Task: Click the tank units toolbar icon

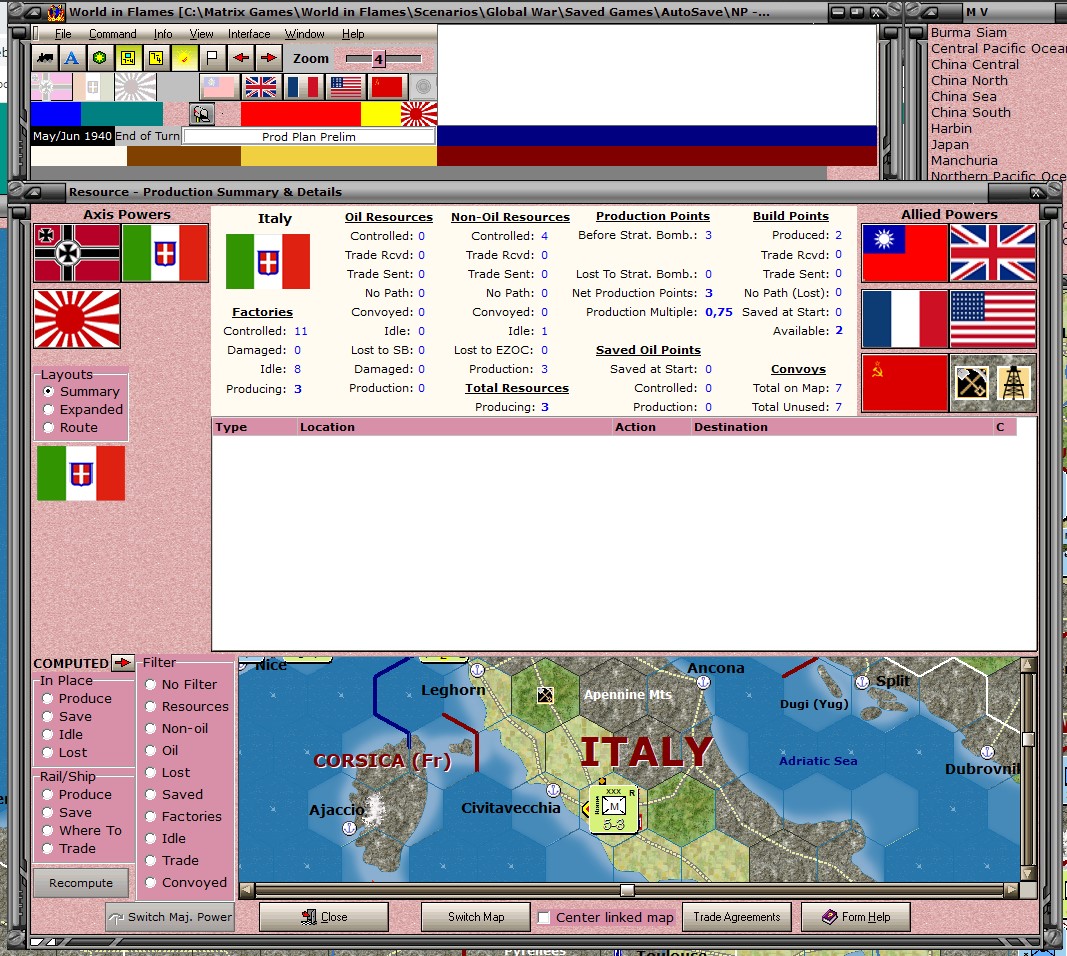Action: point(46,58)
